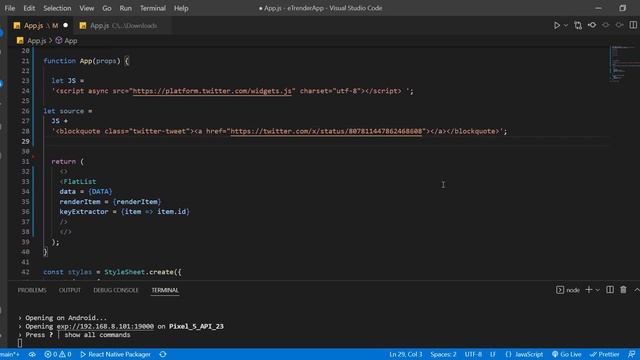
Task: Click line number 29 in the gutter
Action: pos(25,141)
